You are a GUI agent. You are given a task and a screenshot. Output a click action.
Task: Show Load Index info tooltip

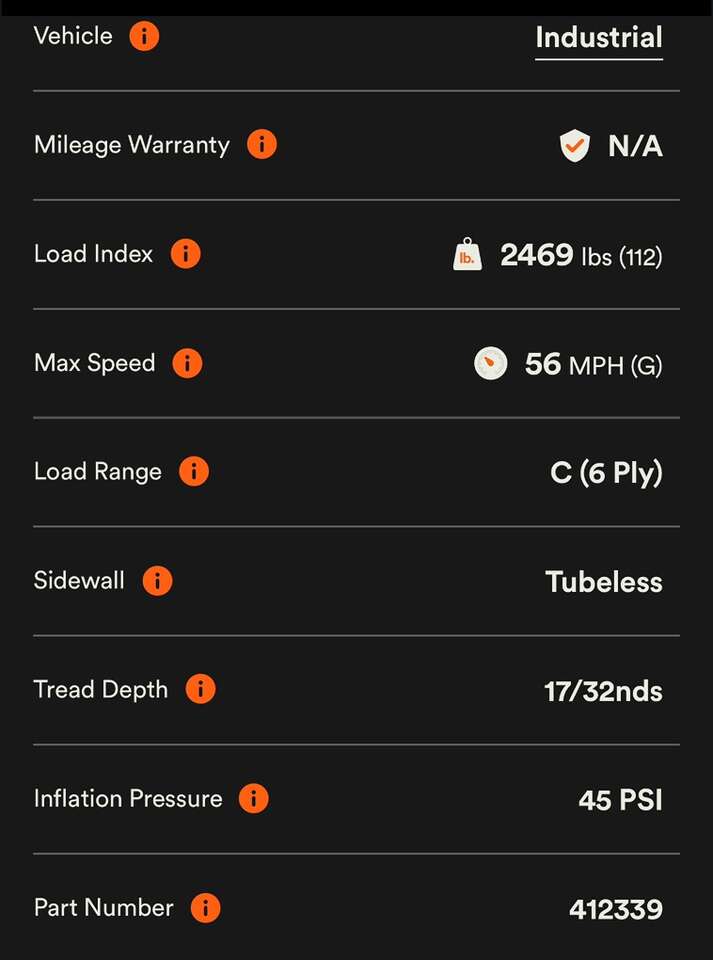185,254
